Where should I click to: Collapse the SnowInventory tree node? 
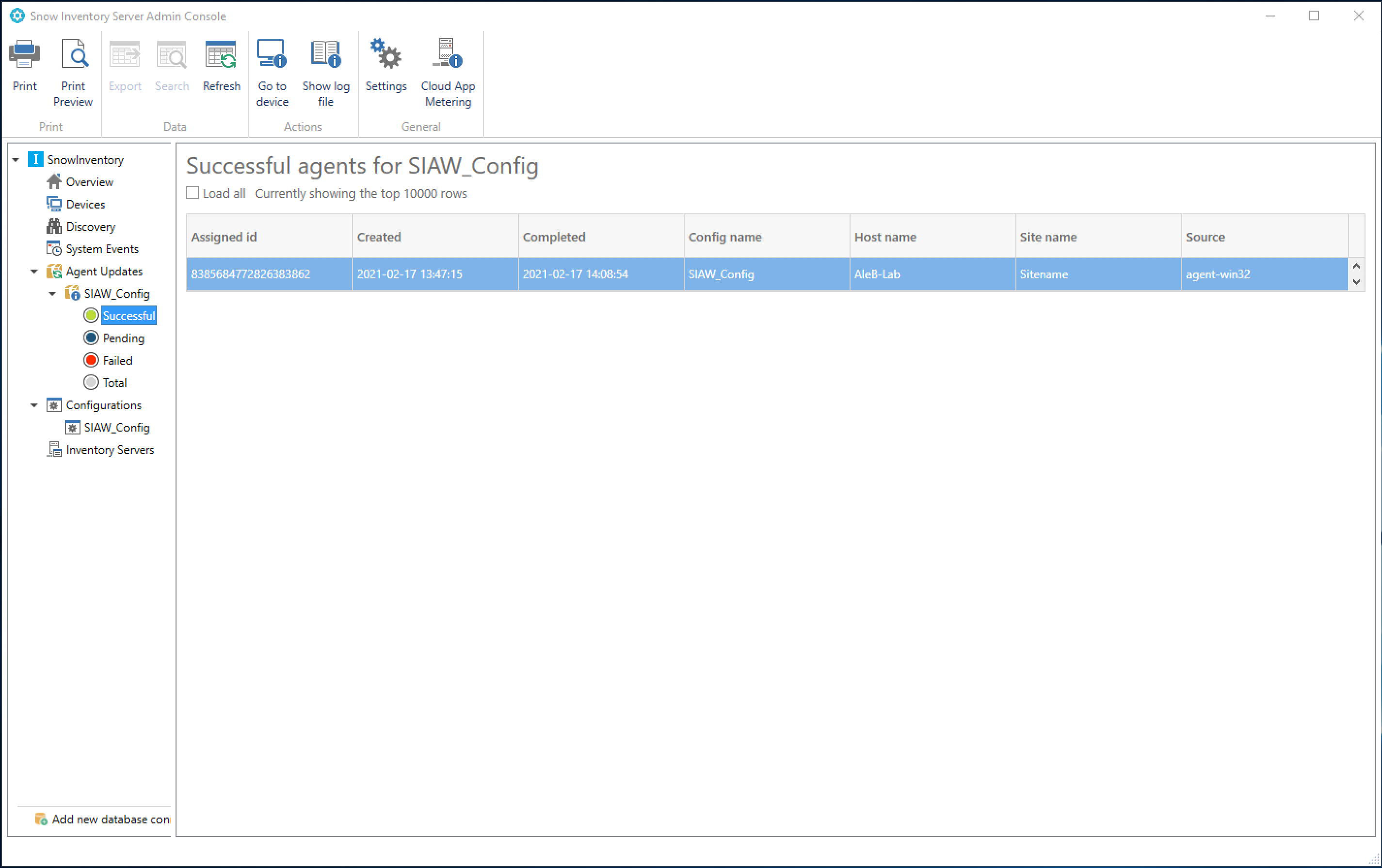coord(16,160)
